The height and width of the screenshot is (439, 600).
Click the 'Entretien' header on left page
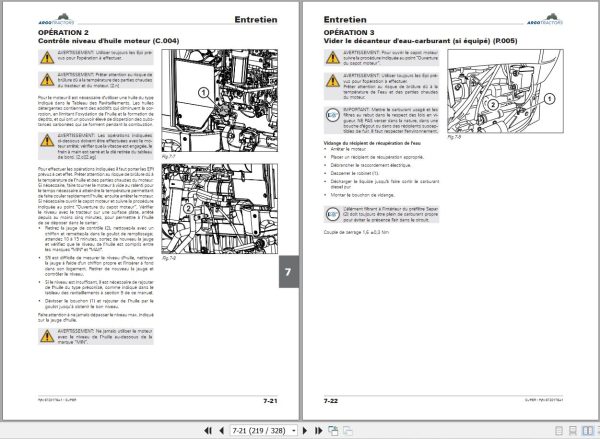pos(256,20)
